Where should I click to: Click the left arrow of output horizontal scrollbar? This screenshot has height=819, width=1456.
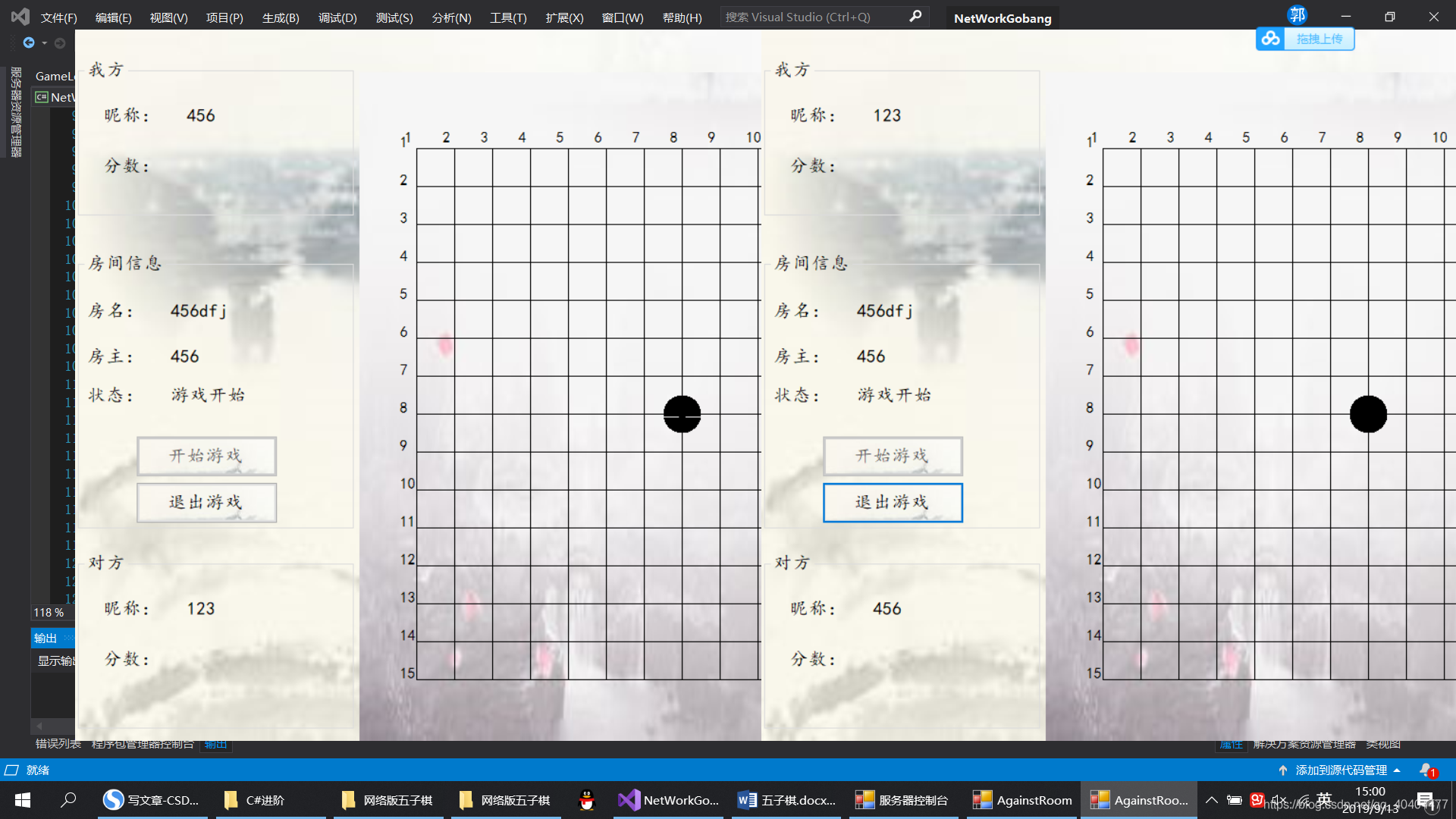coord(39,726)
